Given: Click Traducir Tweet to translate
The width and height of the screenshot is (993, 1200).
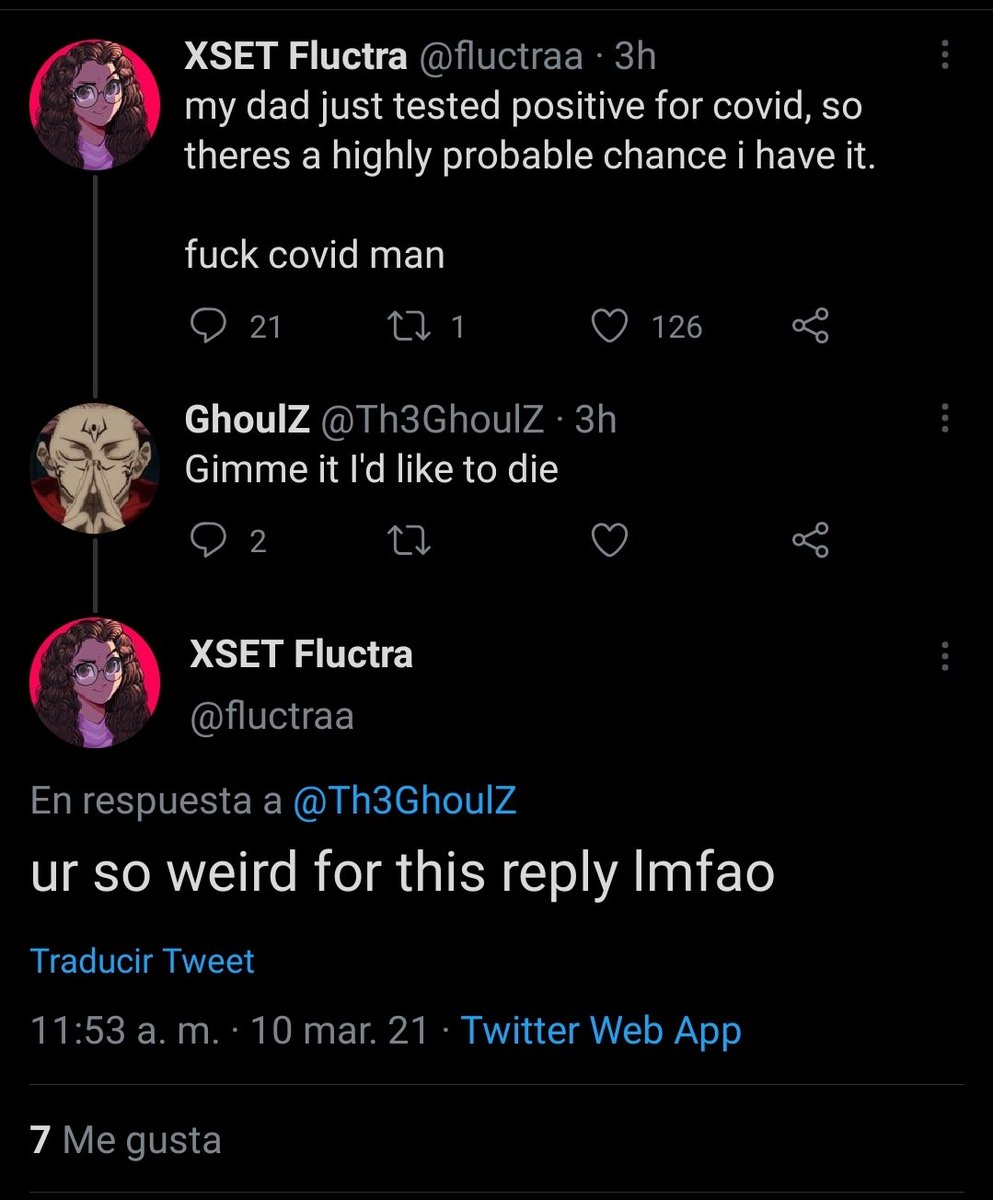Looking at the screenshot, I should 142,961.
